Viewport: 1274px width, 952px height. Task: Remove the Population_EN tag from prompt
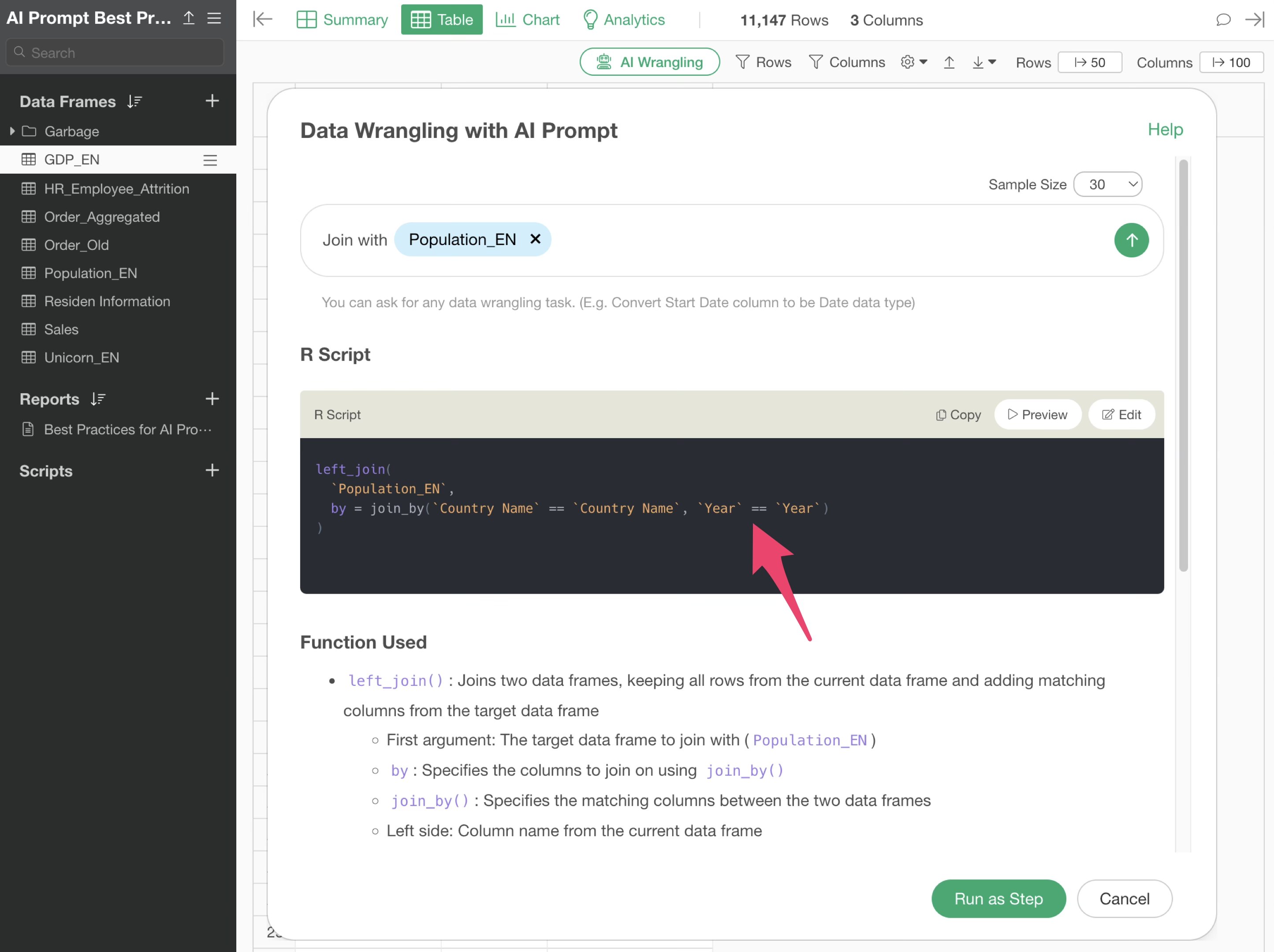pyautogui.click(x=535, y=239)
